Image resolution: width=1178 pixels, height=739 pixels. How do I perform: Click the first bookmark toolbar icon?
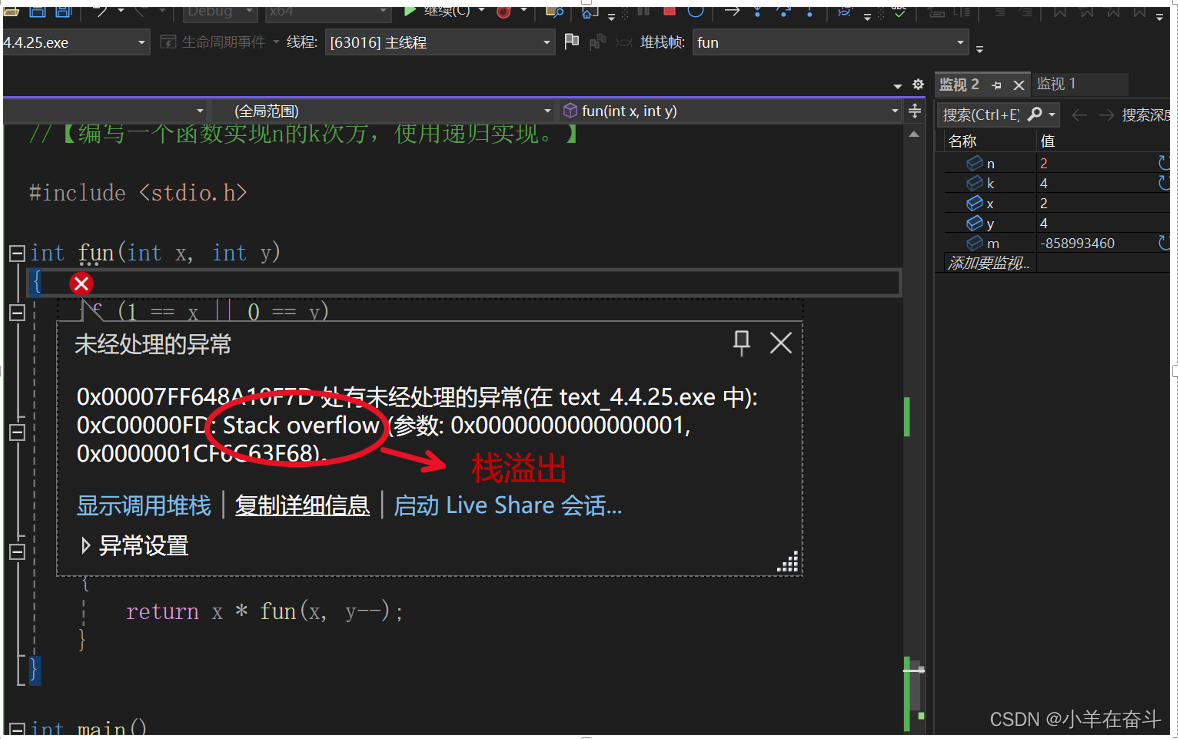point(1060,11)
